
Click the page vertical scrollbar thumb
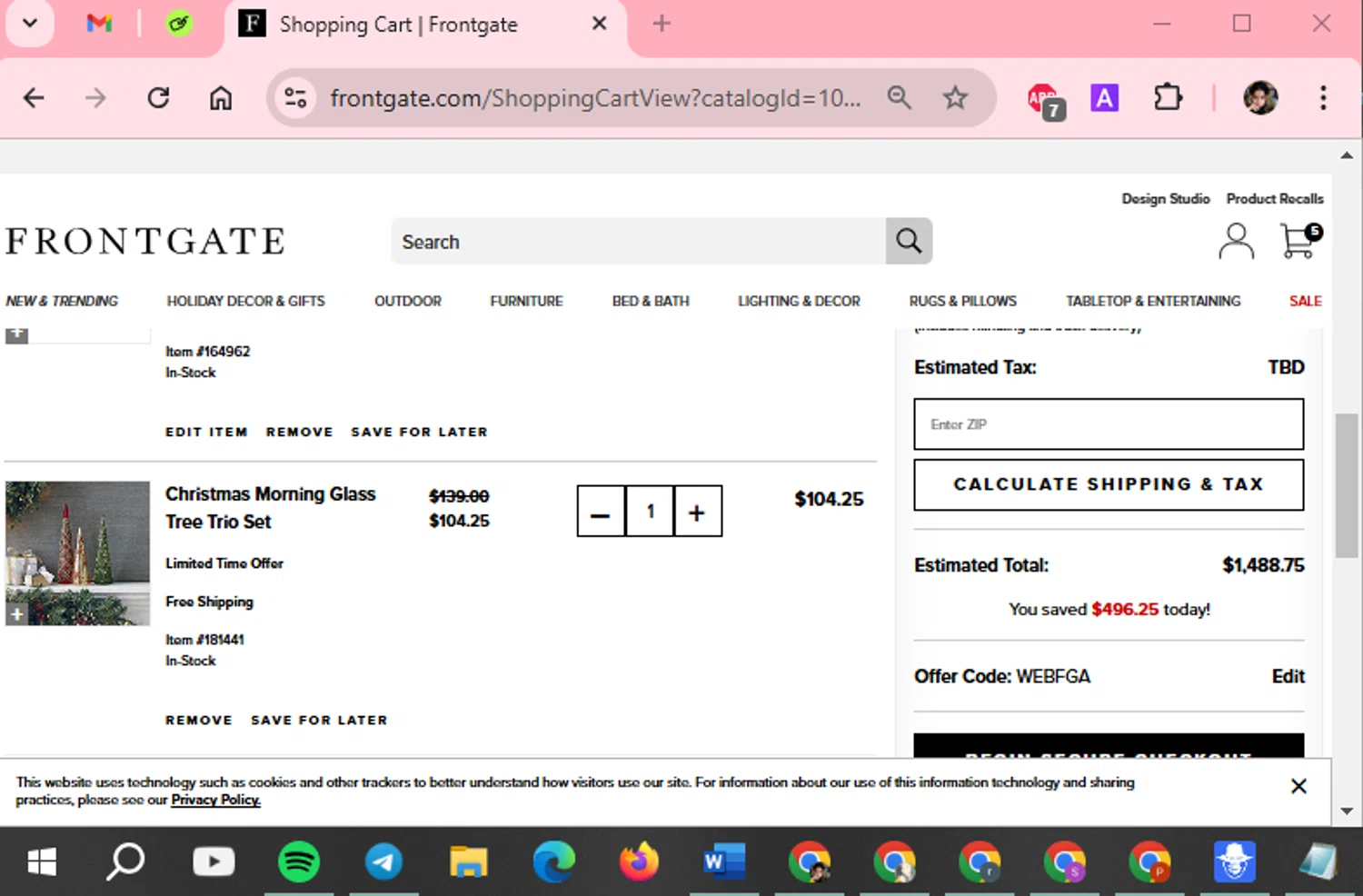tap(1346, 485)
